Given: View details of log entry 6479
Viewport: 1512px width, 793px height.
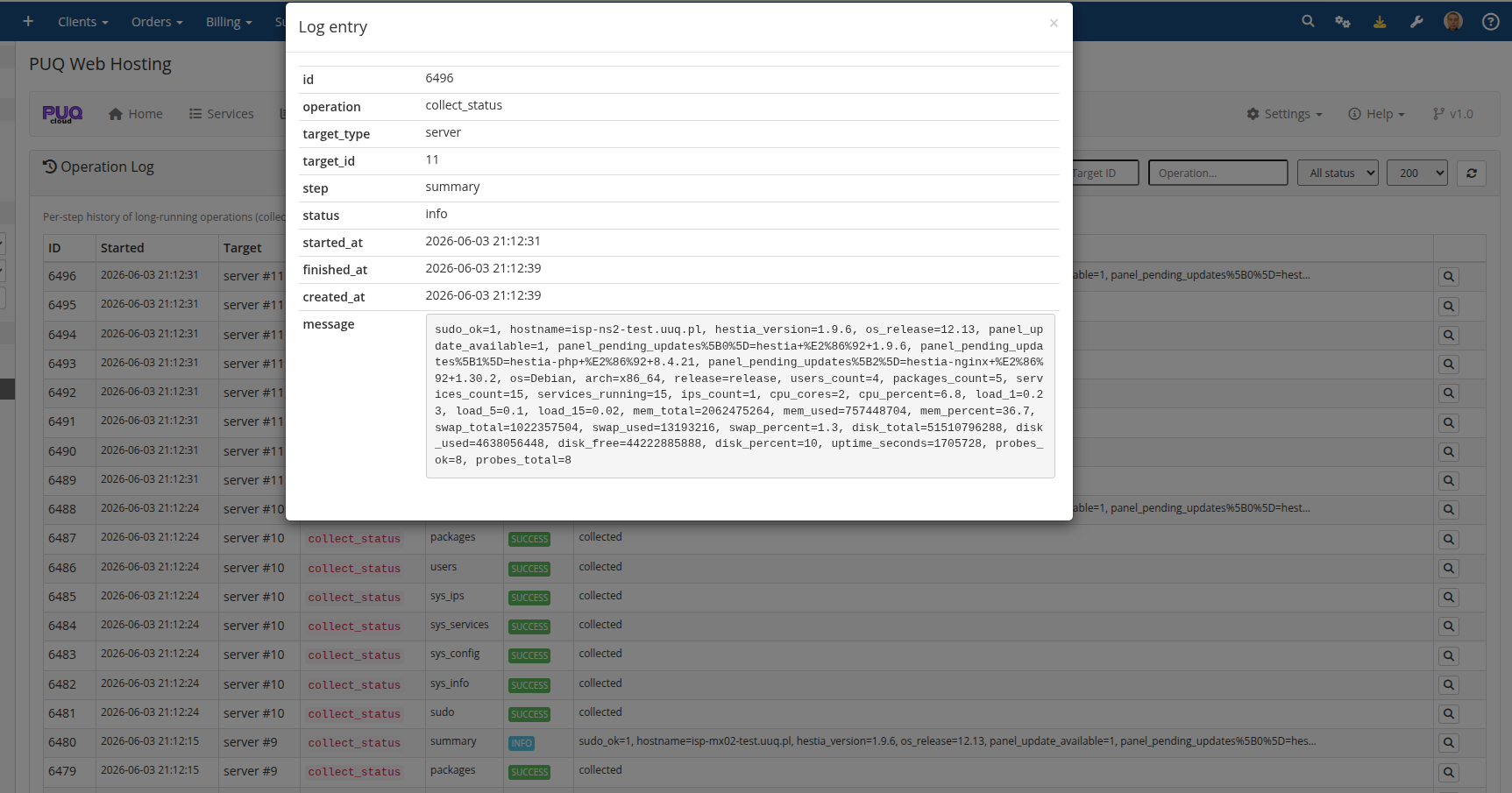Looking at the screenshot, I should click(x=1449, y=772).
